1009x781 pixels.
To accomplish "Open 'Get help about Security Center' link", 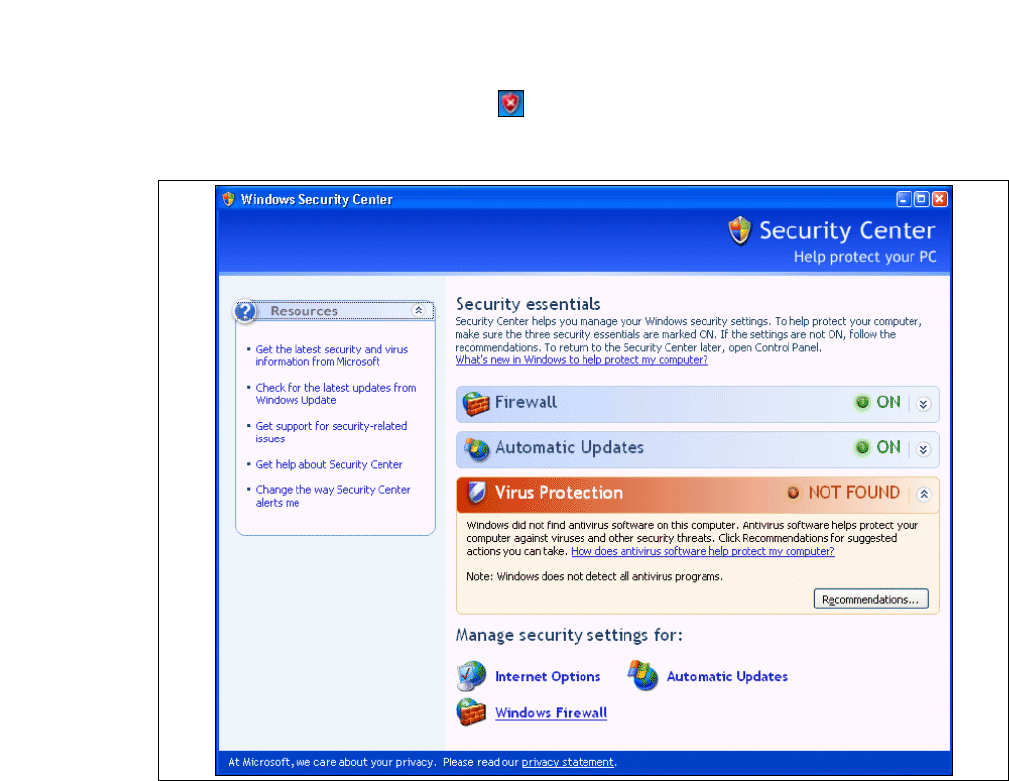I will click(x=329, y=464).
